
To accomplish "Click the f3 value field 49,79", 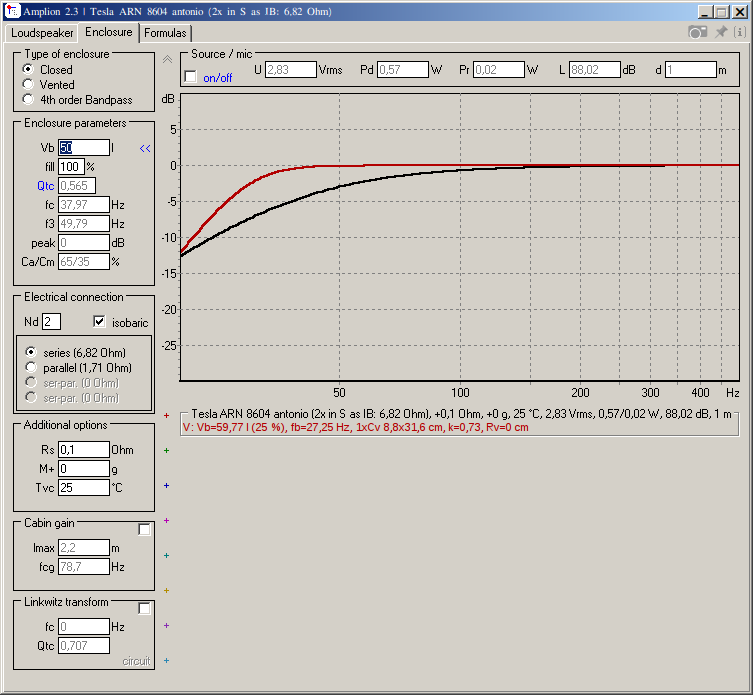I will coord(84,223).
